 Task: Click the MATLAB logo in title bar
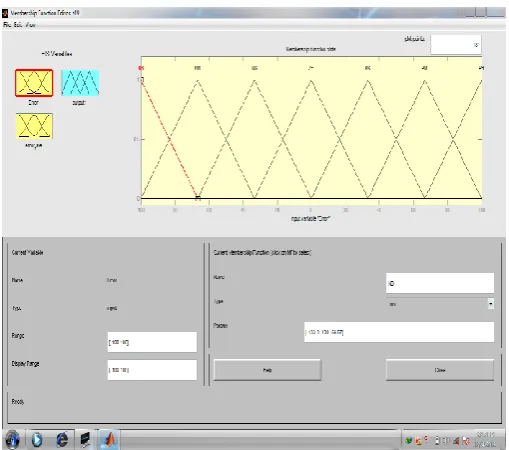tap(5, 13)
